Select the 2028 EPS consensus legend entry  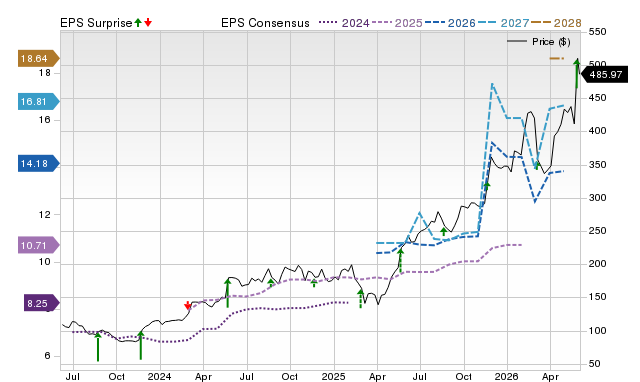point(556,23)
